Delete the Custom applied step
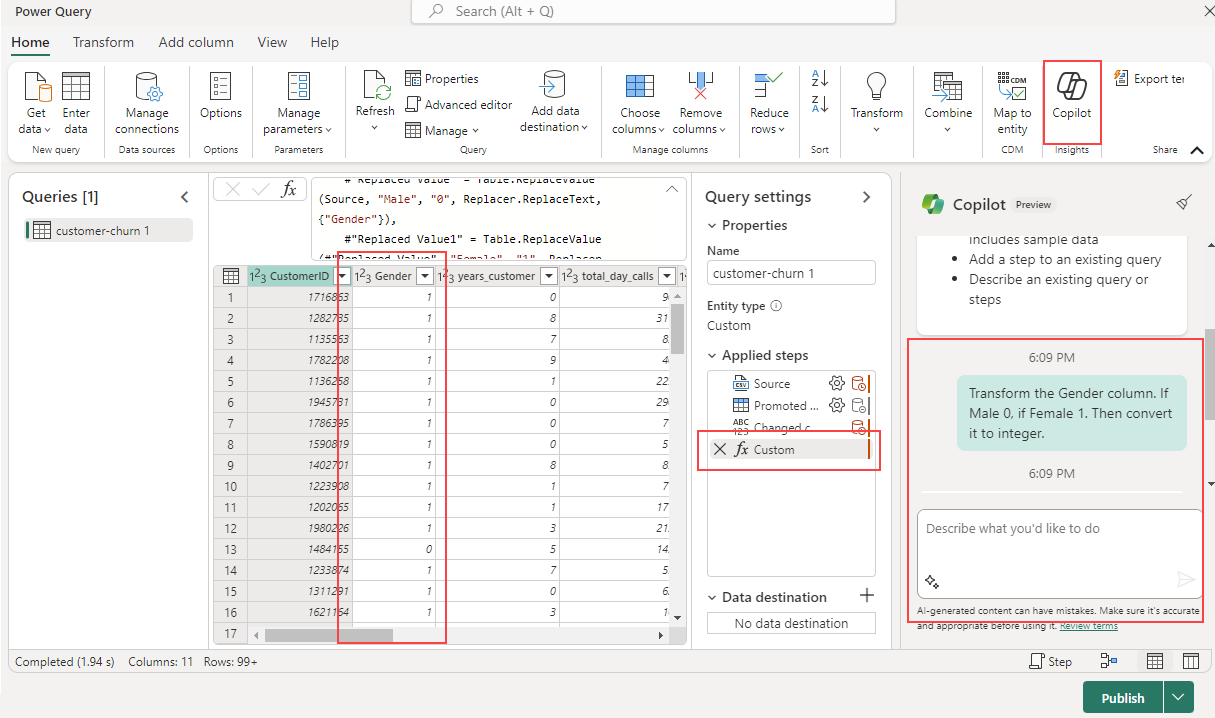 tap(720, 450)
